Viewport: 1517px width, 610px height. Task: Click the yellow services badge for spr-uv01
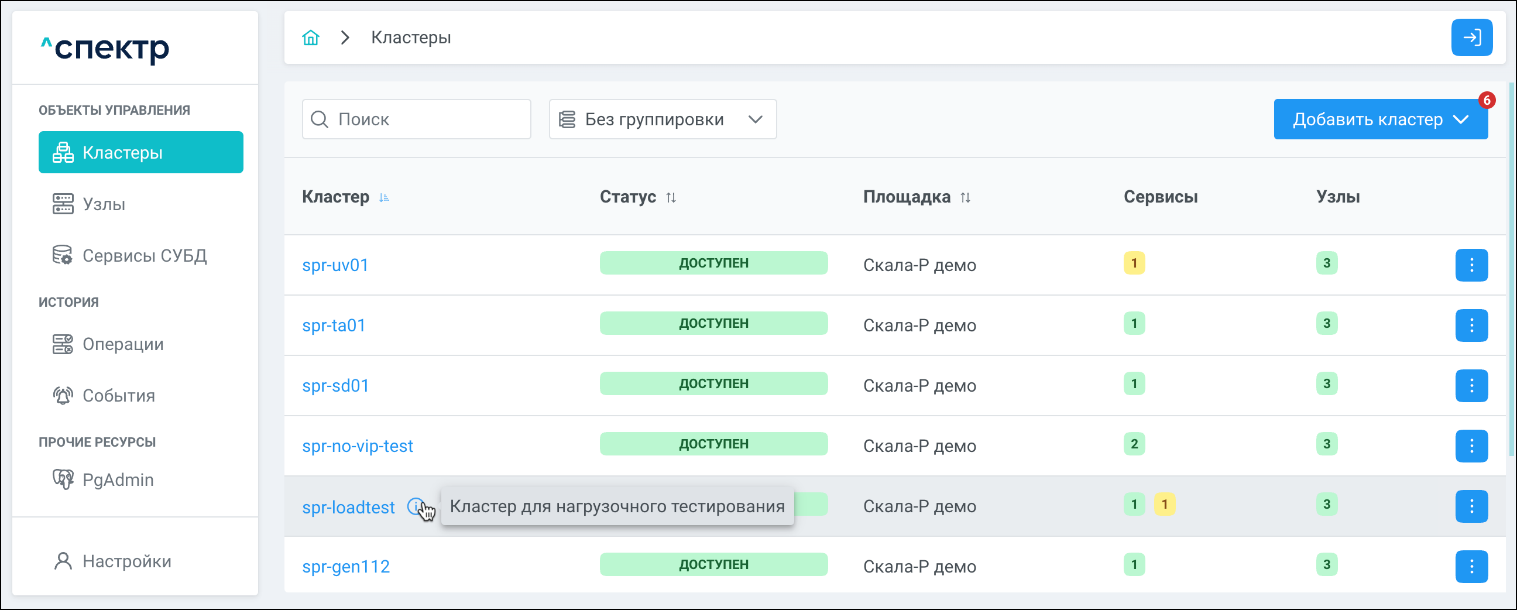pyautogui.click(x=1134, y=264)
